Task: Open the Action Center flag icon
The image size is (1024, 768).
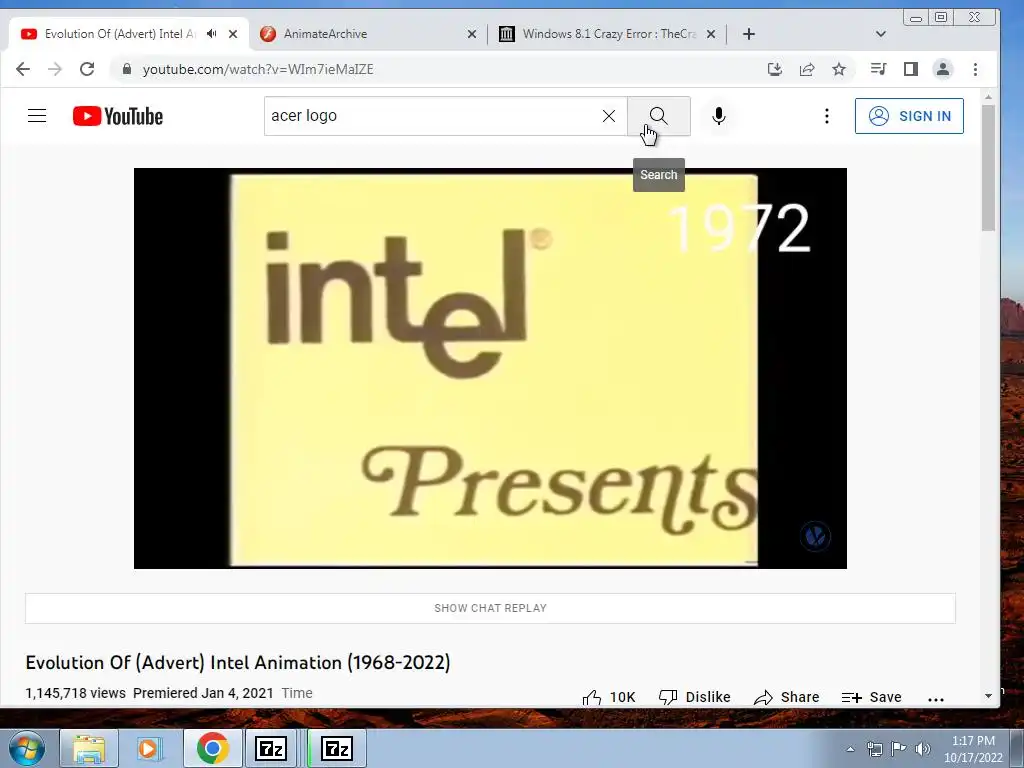Action: 899,748
